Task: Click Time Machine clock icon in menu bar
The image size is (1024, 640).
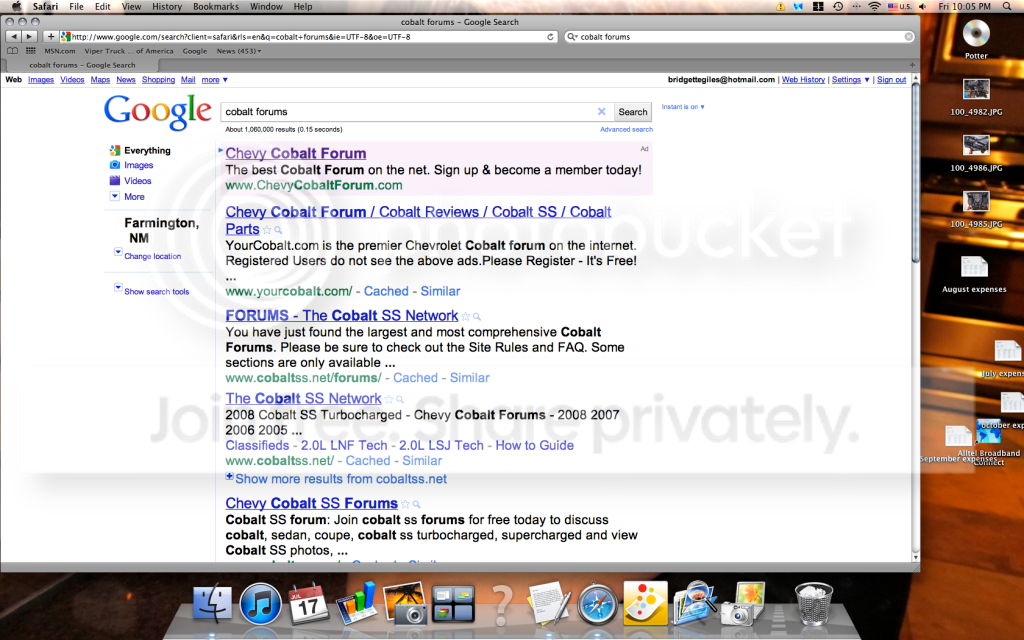Action: point(838,7)
